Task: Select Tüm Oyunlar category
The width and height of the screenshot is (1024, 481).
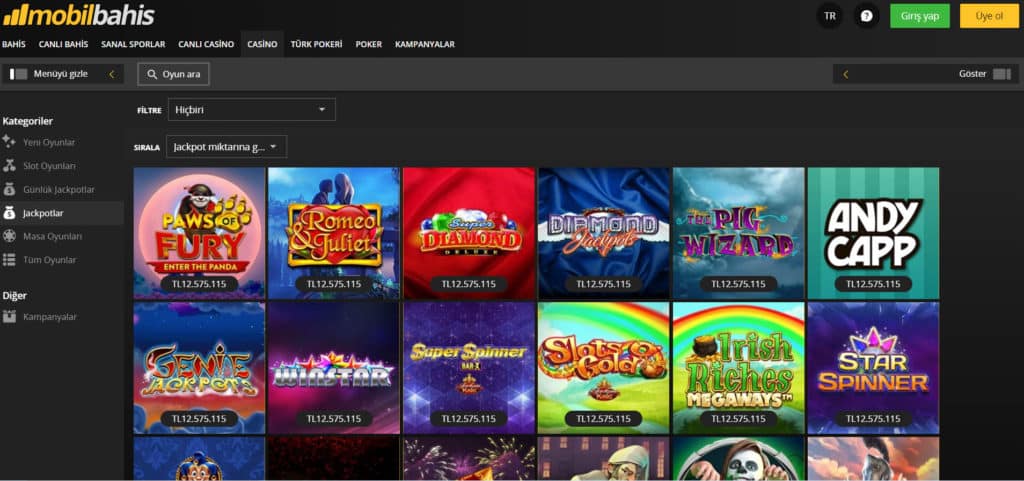Action: [50, 260]
